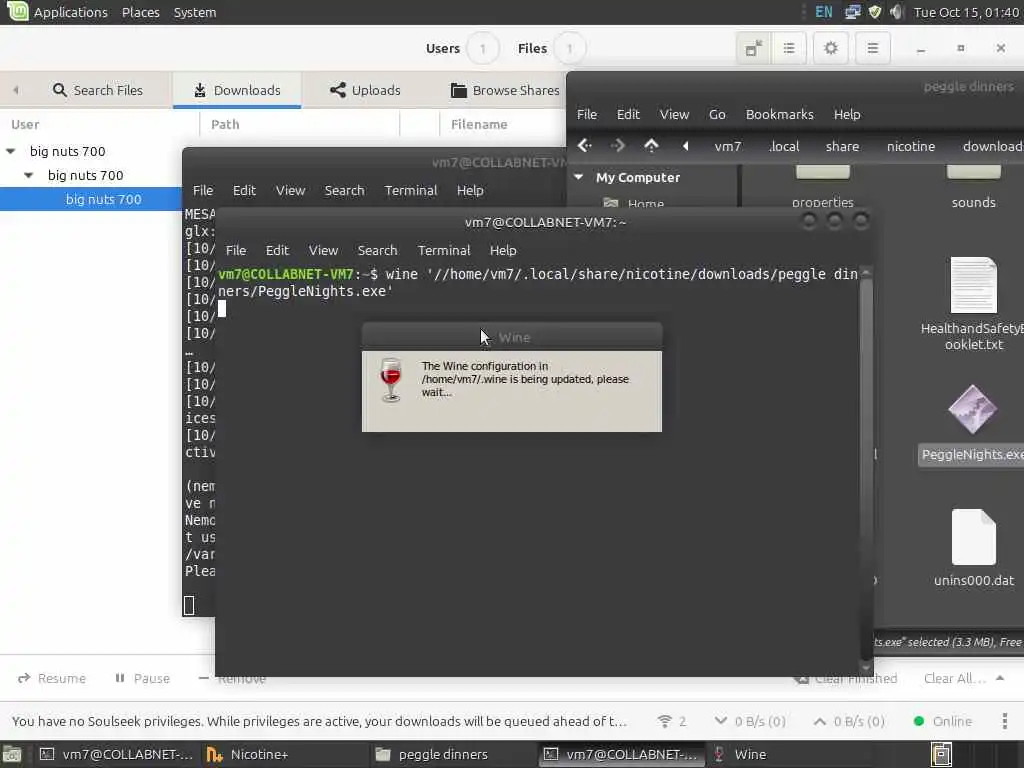Click the Files counter in Nicotine+ header
The width and height of the screenshot is (1024, 768).
tap(551, 48)
